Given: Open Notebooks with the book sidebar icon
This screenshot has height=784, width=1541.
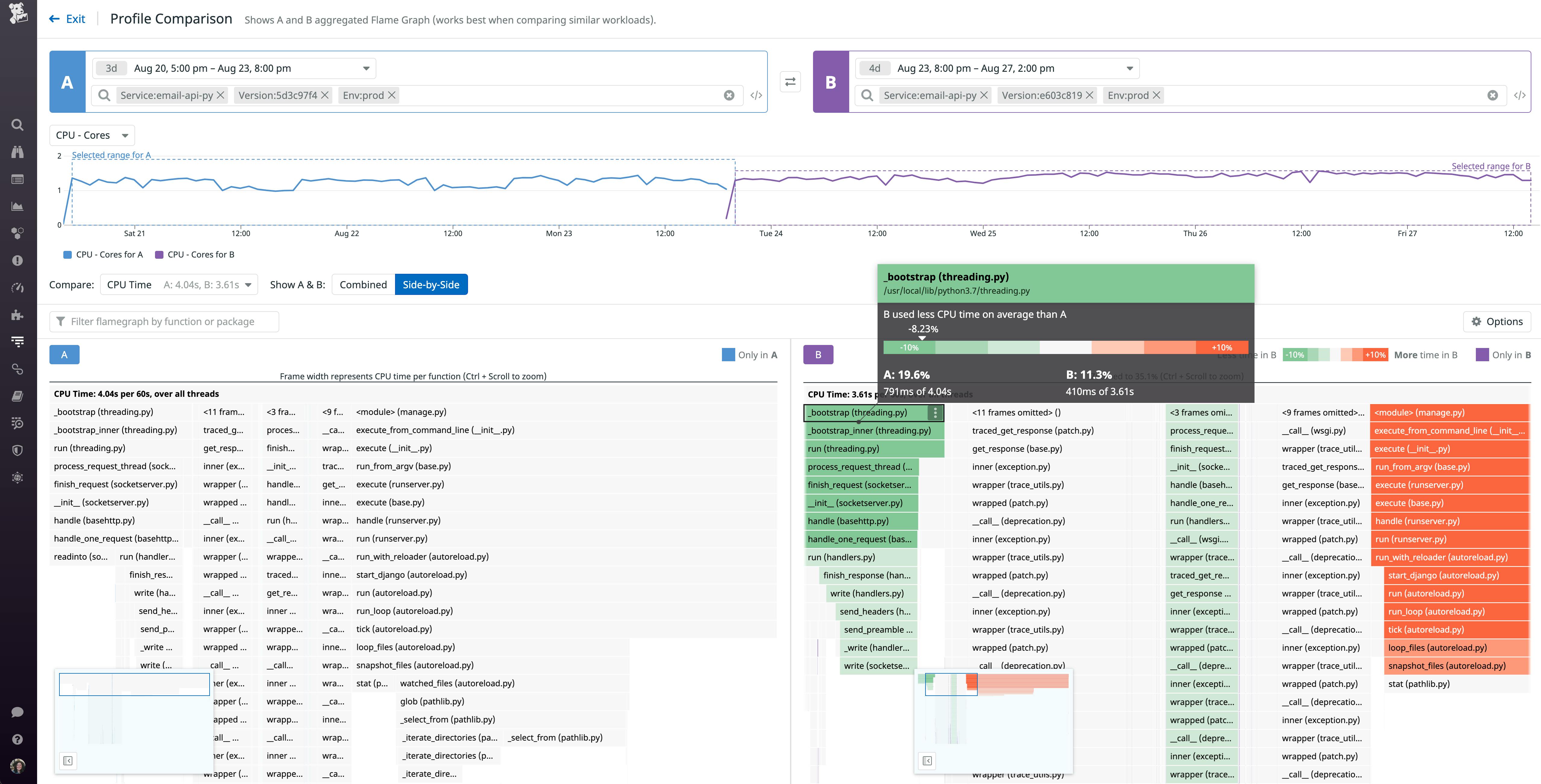Looking at the screenshot, I should [x=17, y=396].
